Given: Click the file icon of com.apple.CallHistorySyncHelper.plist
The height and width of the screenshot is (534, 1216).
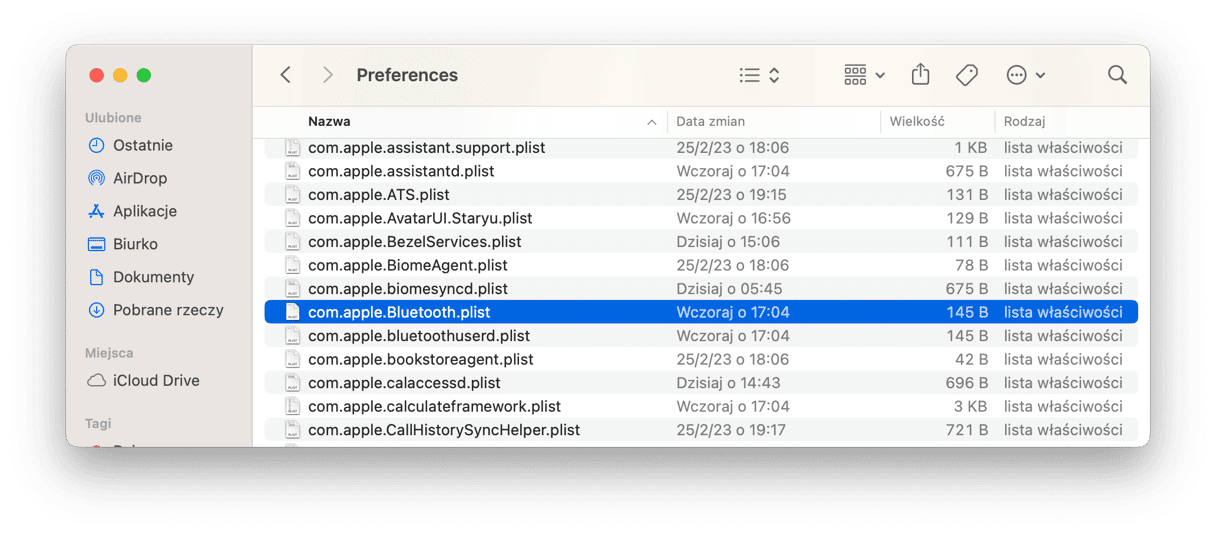Looking at the screenshot, I should pyautogui.click(x=292, y=429).
